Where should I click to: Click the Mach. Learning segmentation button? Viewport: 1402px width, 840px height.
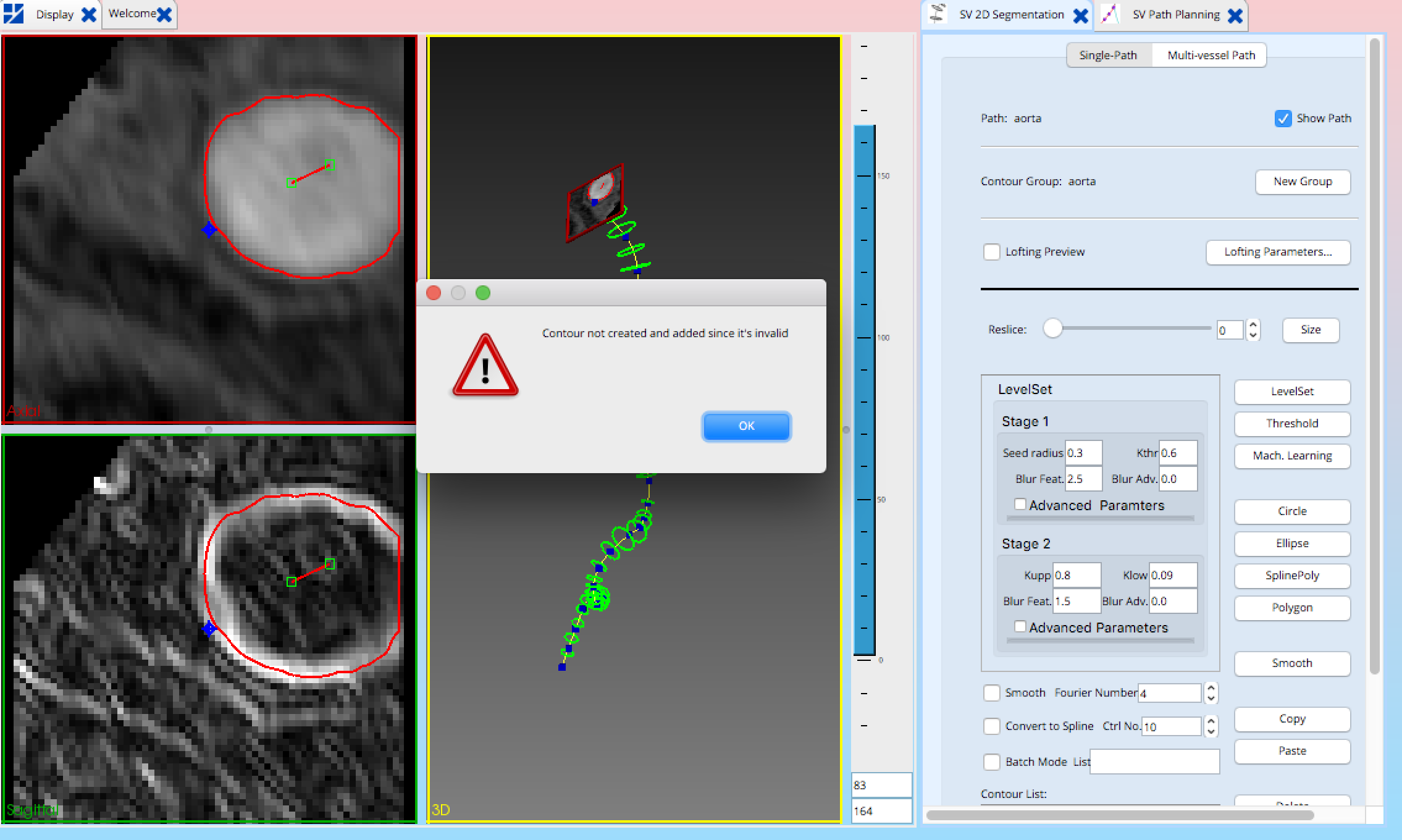click(1291, 456)
